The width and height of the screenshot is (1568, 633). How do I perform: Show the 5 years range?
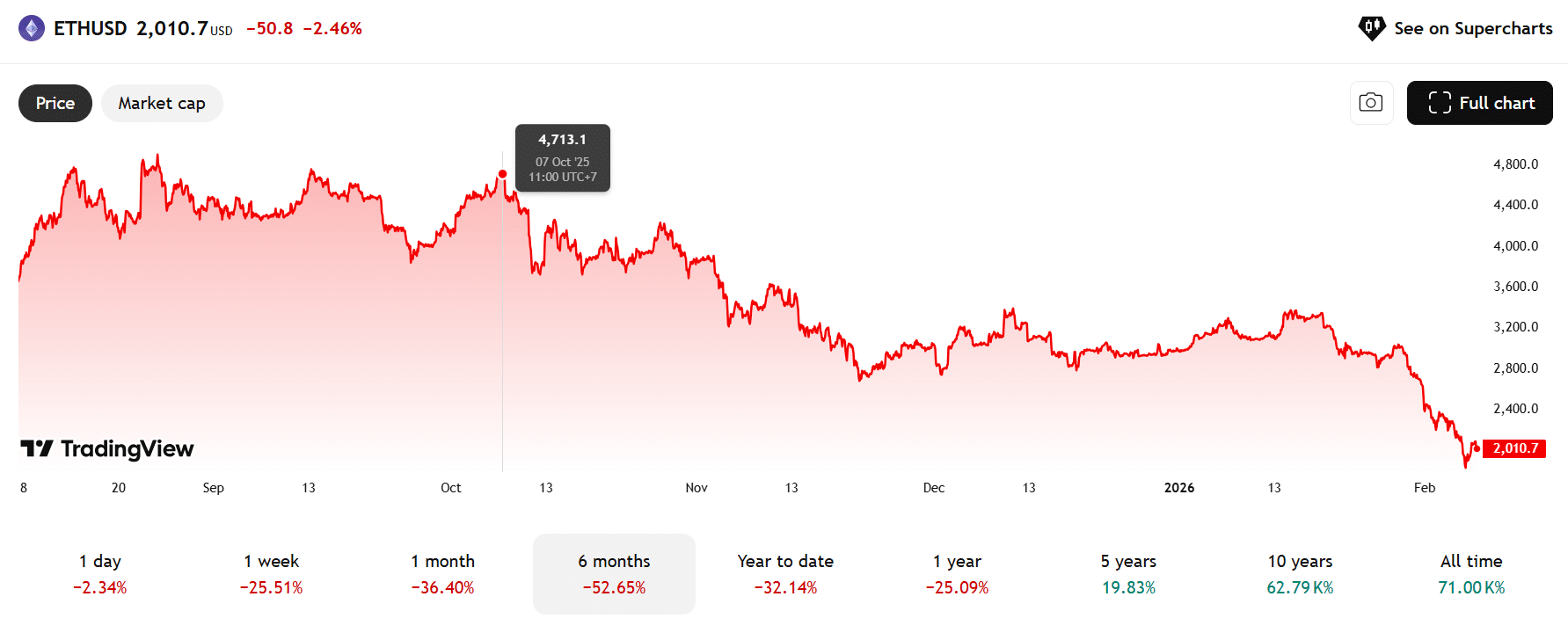click(1128, 573)
